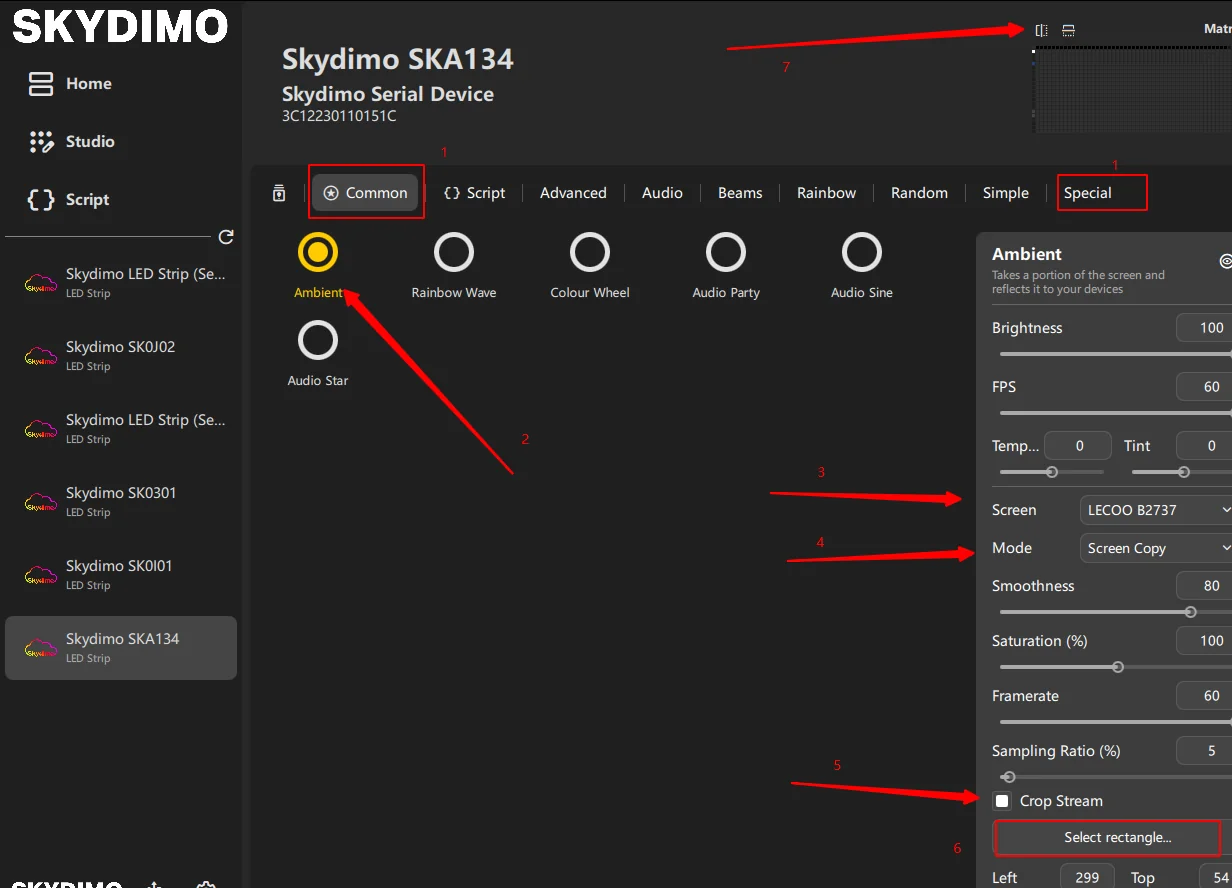Select the Rainbow Wave effect
1232x888 pixels.
pyautogui.click(x=453, y=253)
